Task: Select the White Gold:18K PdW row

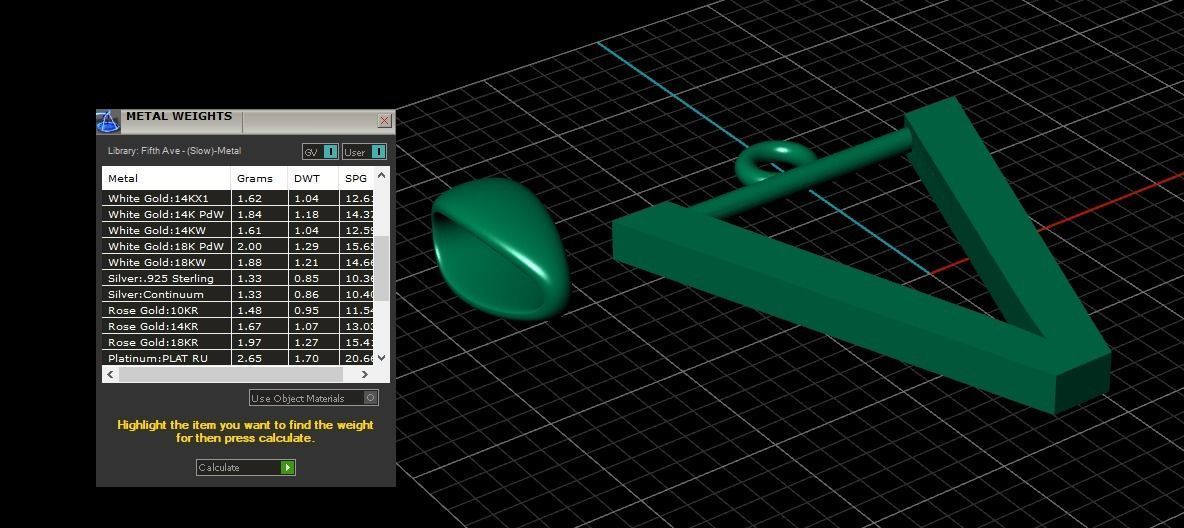Action: (239, 246)
